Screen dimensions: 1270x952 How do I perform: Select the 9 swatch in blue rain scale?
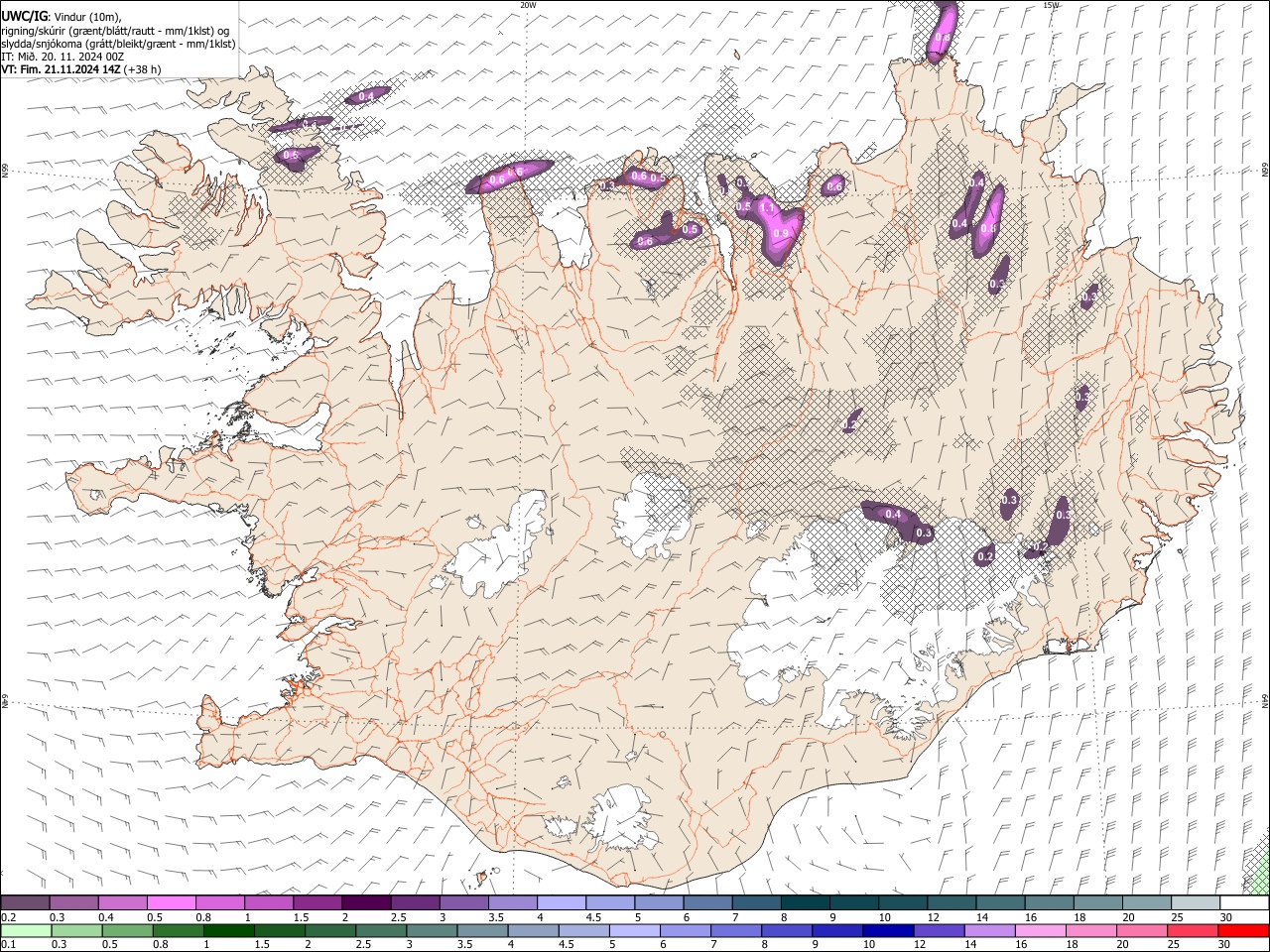(x=836, y=931)
